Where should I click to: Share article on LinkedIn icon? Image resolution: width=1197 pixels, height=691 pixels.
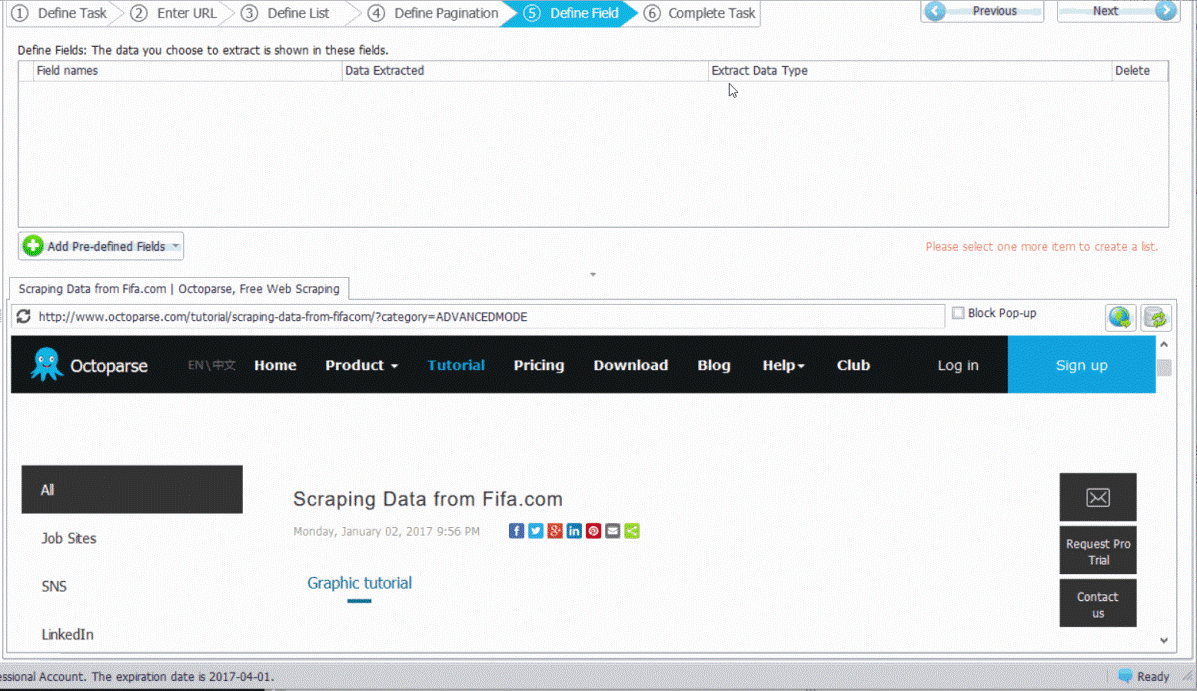(574, 531)
